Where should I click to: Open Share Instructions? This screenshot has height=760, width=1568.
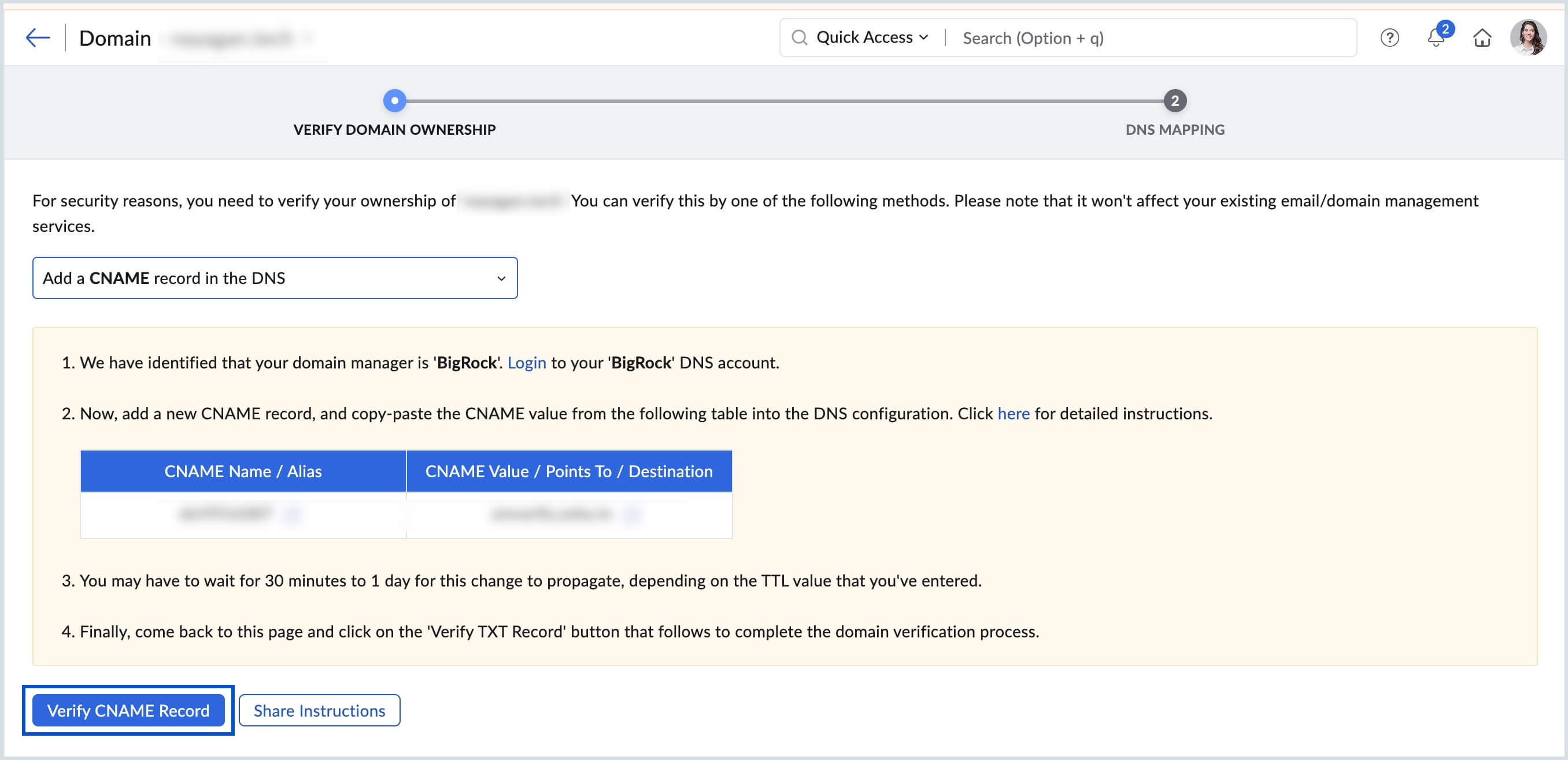coord(319,710)
